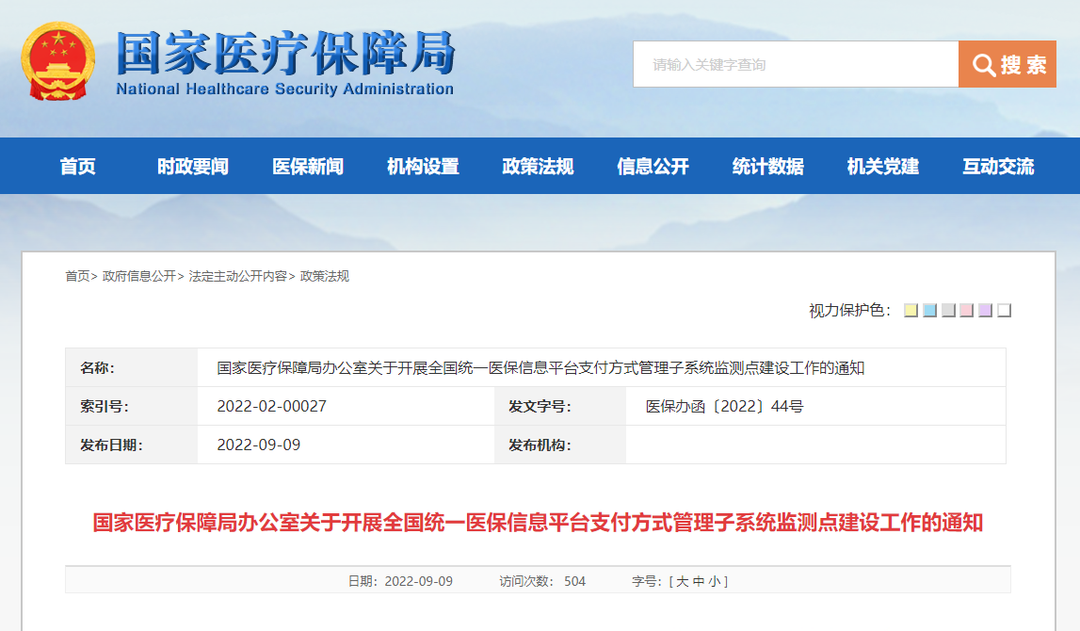Open the 时政要闻 nav item
This screenshot has height=631, width=1080.
click(193, 166)
